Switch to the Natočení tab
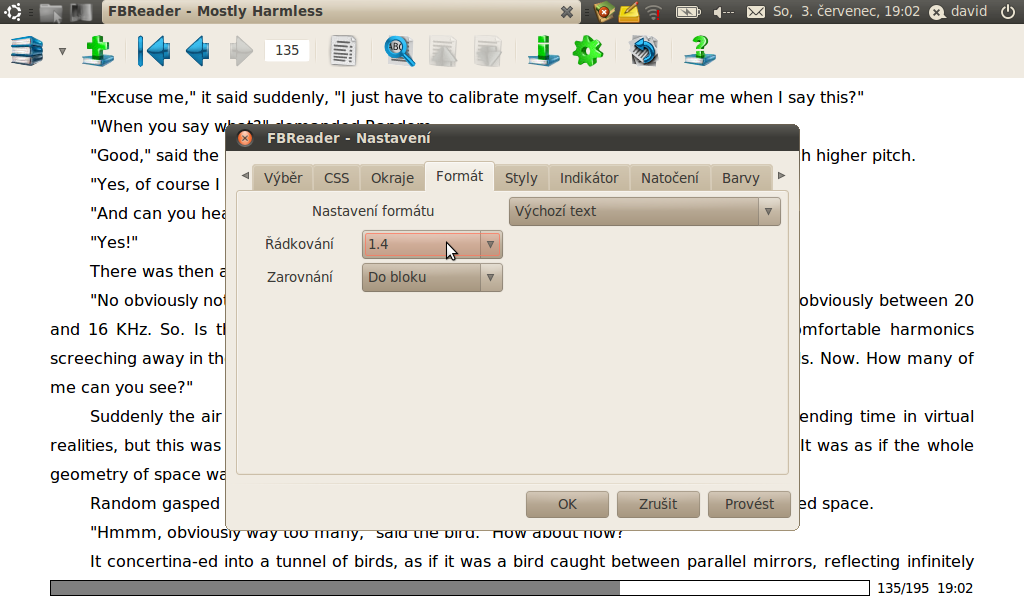Screen dimensions: 1024x600 click(x=670, y=178)
